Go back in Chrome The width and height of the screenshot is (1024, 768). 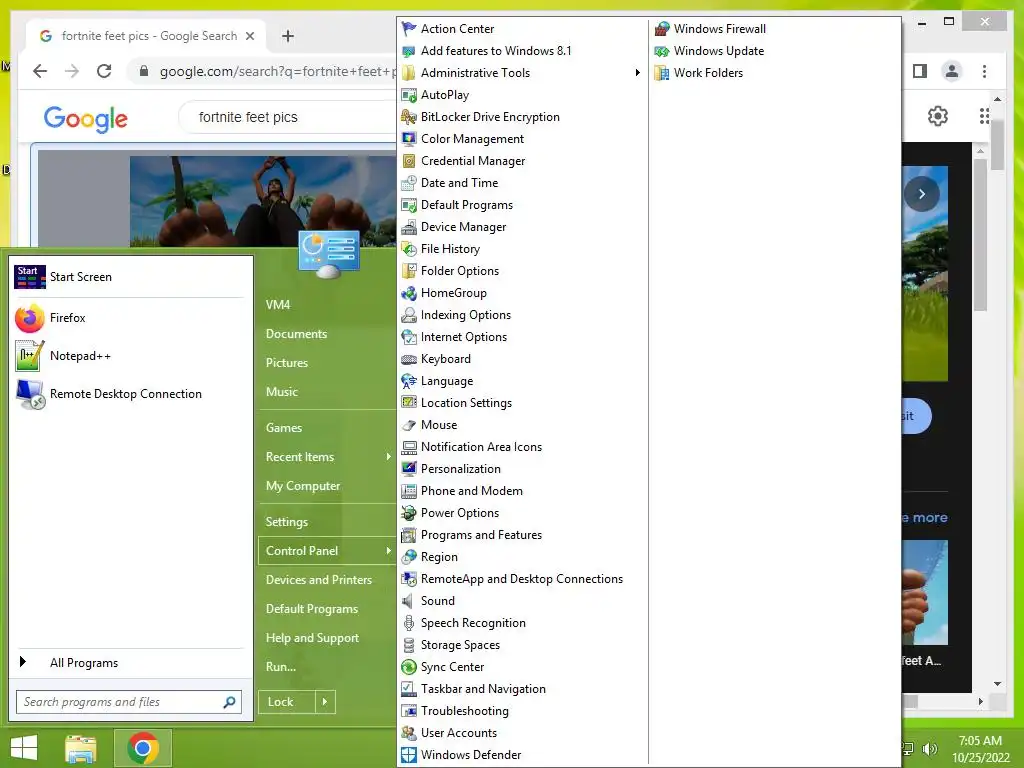[40, 71]
